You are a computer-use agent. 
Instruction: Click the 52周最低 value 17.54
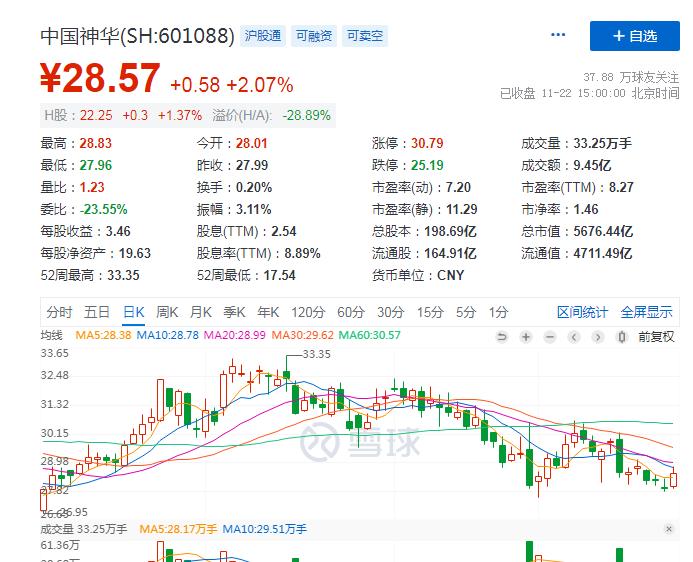click(x=279, y=276)
